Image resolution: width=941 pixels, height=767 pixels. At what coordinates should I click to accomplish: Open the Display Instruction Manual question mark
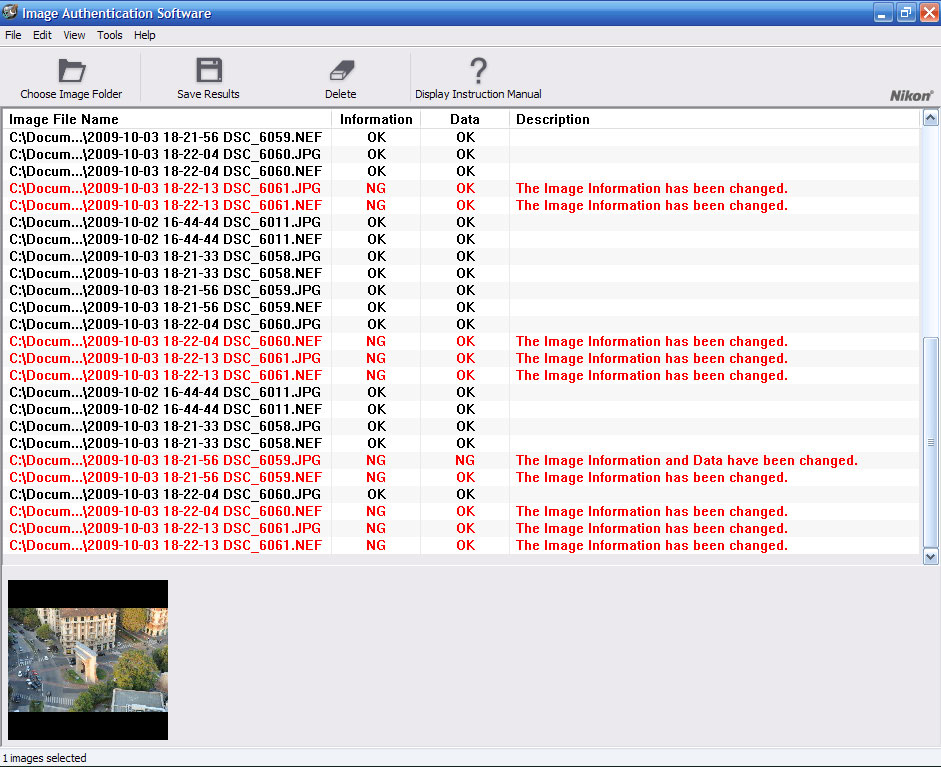478,70
